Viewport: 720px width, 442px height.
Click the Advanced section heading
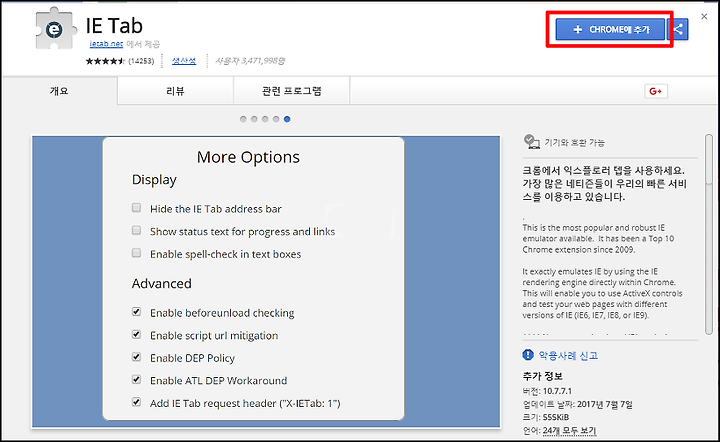pos(162,284)
